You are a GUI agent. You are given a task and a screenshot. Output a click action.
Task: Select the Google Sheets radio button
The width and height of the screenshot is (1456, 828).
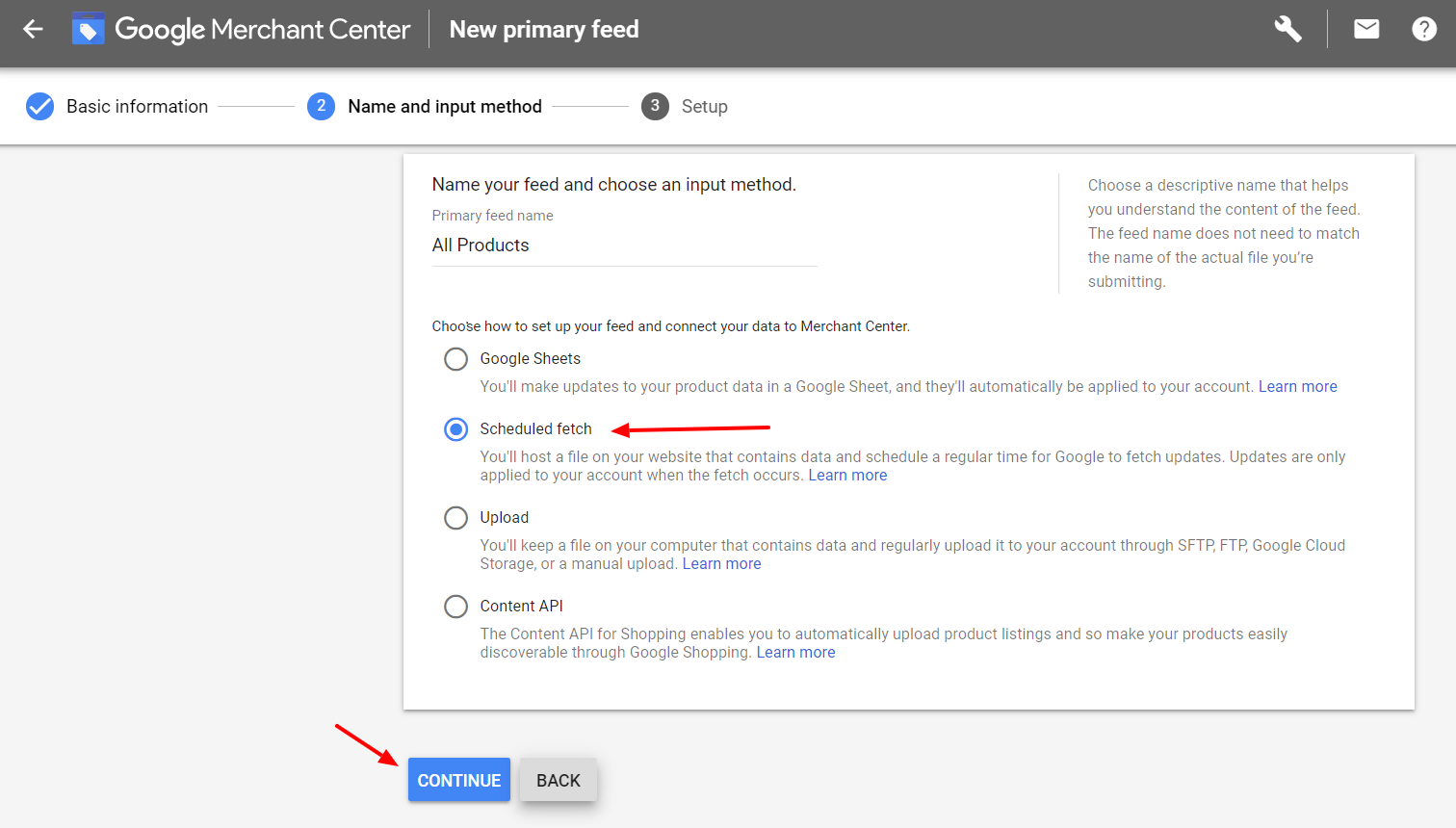[455, 359]
